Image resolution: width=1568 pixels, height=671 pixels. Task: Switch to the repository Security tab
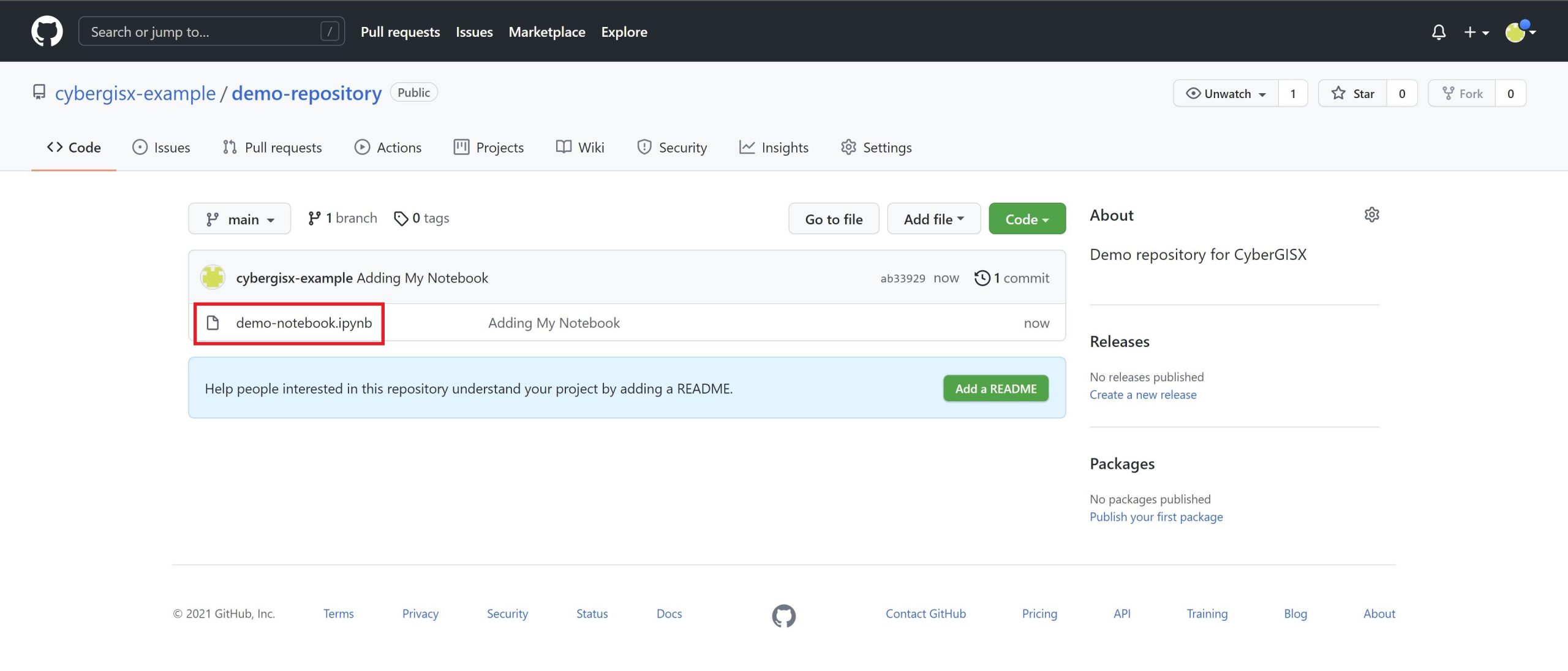[x=672, y=148]
